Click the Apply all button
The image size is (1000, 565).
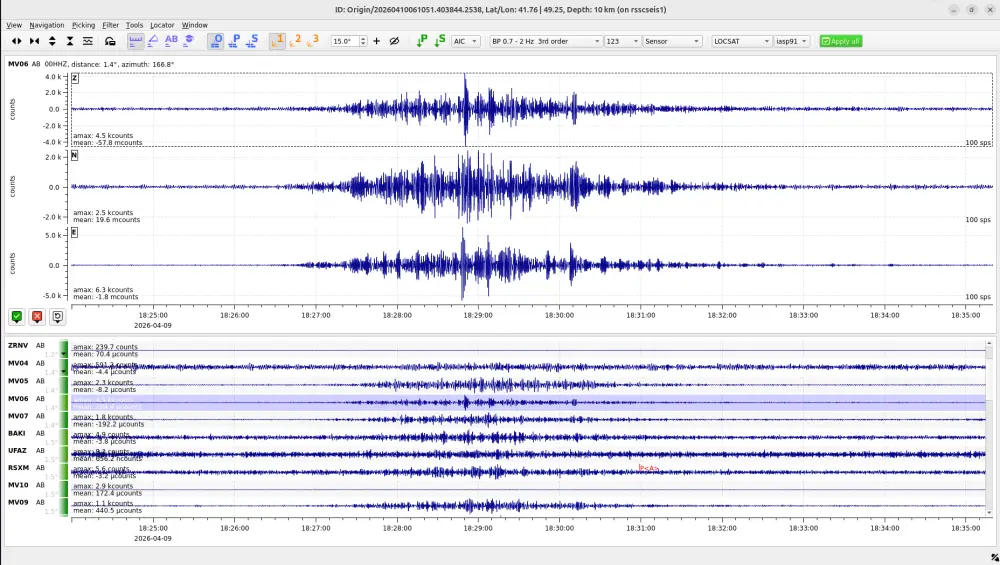coord(840,41)
